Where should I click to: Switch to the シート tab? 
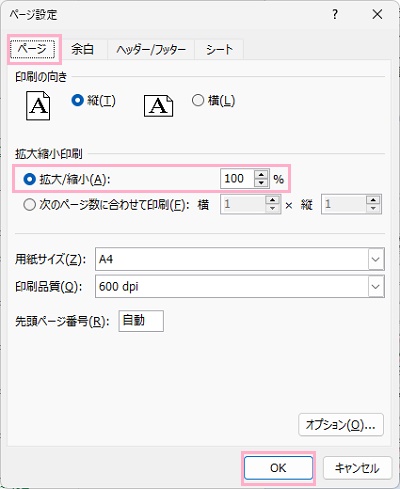click(219, 50)
